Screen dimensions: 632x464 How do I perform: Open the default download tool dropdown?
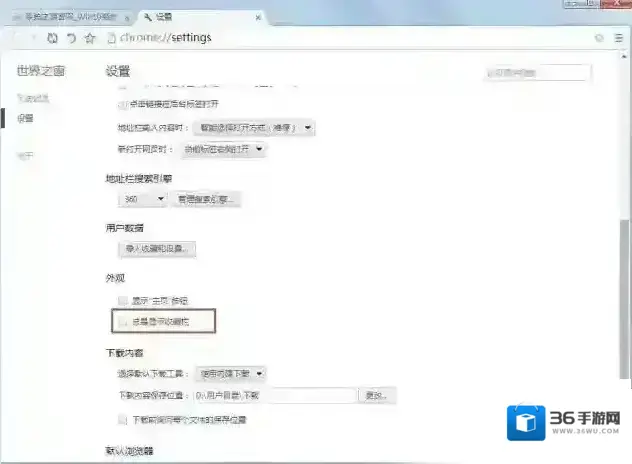pos(231,374)
